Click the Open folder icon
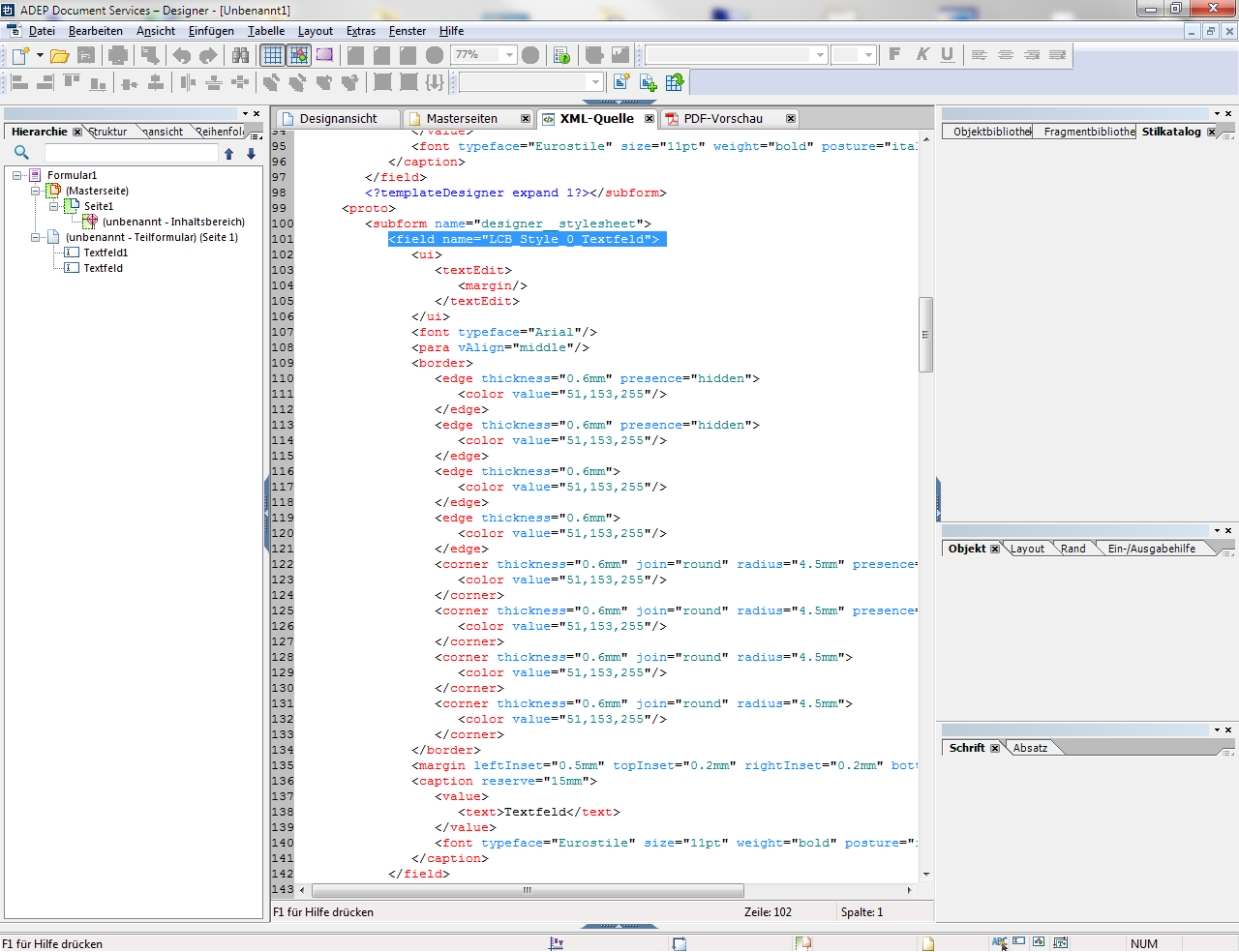 coord(59,55)
